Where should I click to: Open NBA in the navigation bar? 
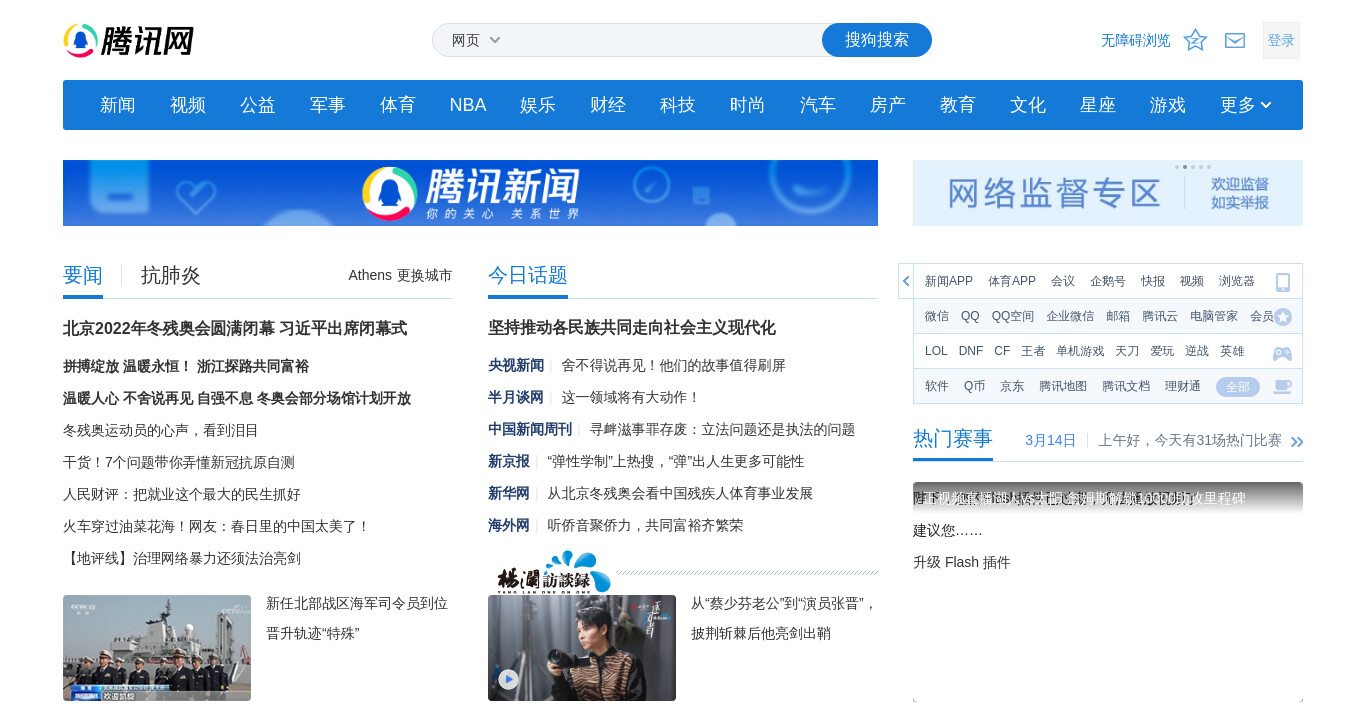468,105
